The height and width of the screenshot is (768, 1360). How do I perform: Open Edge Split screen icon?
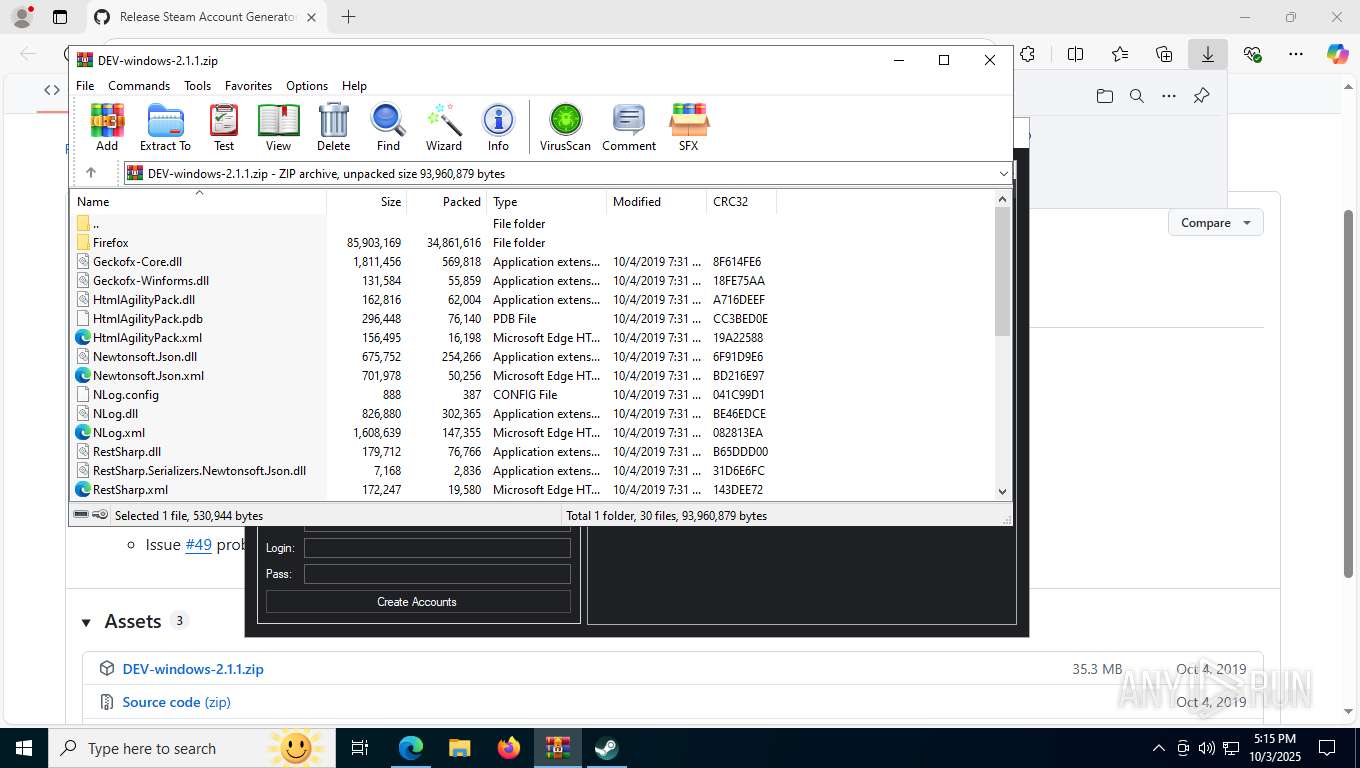(1076, 55)
